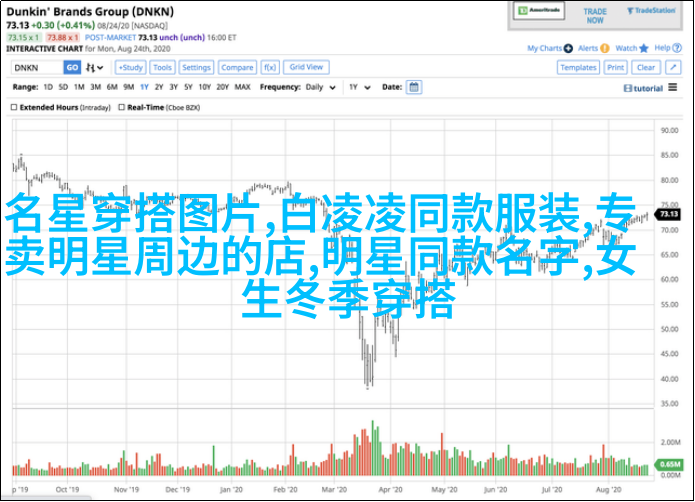Click the Compare button
The height and width of the screenshot is (502, 695).
coord(237,67)
